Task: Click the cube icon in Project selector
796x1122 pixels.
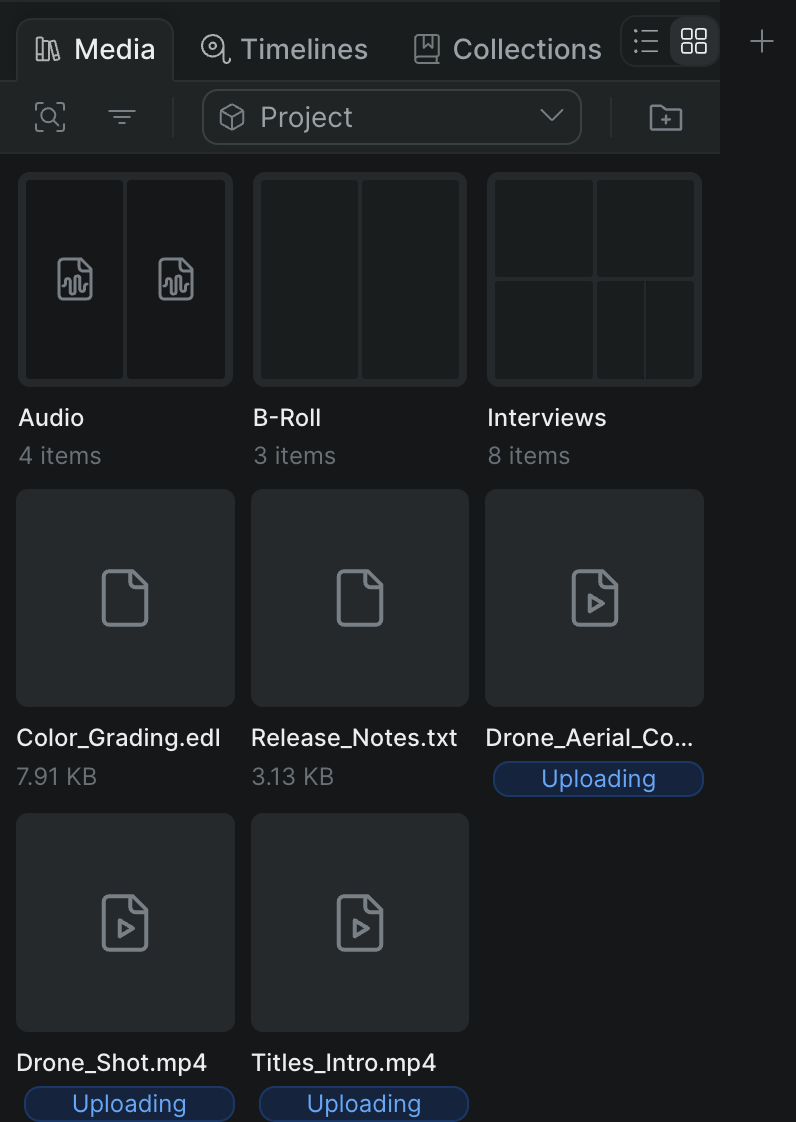Action: click(232, 117)
